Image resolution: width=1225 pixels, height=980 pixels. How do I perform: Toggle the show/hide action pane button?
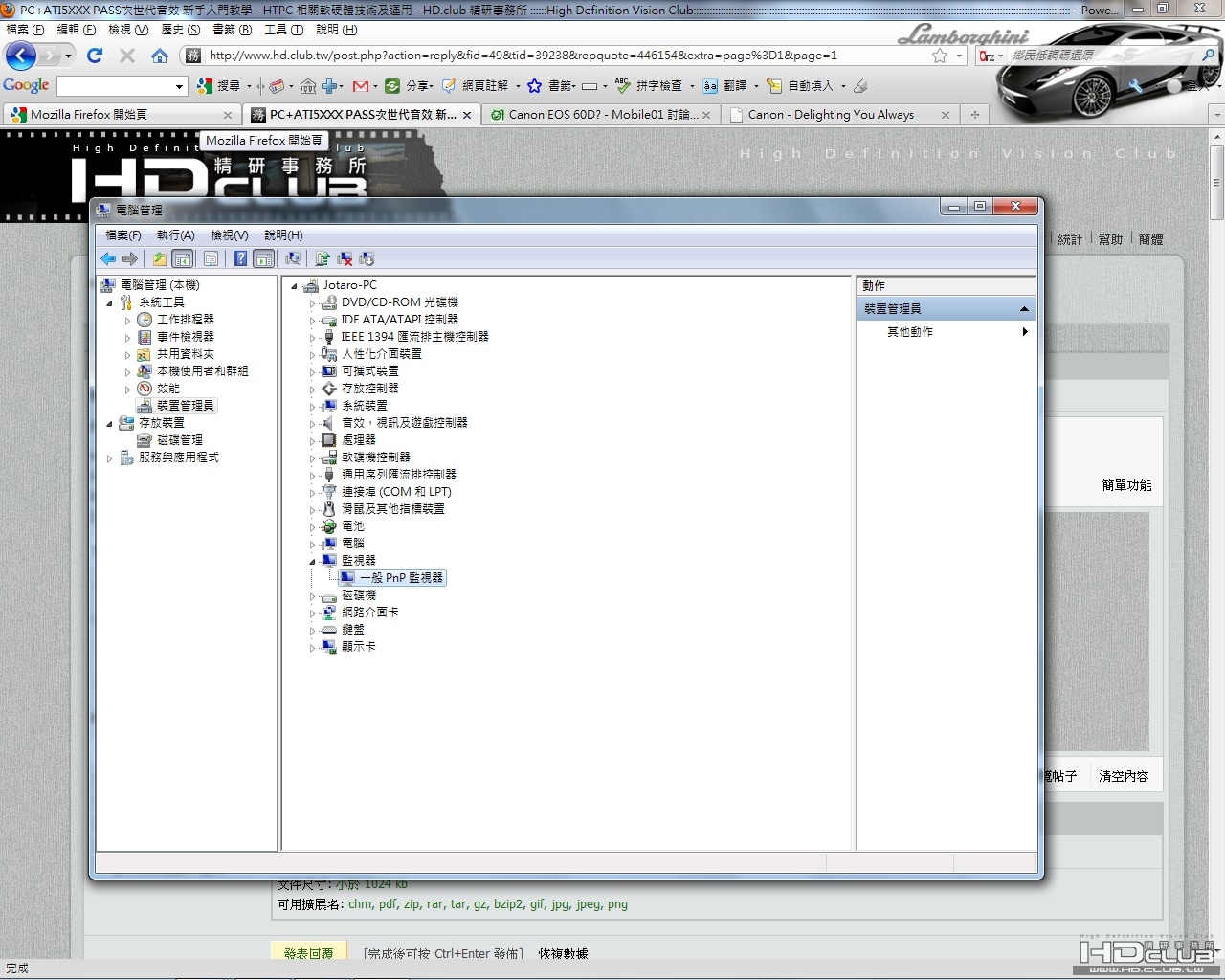coord(263,258)
